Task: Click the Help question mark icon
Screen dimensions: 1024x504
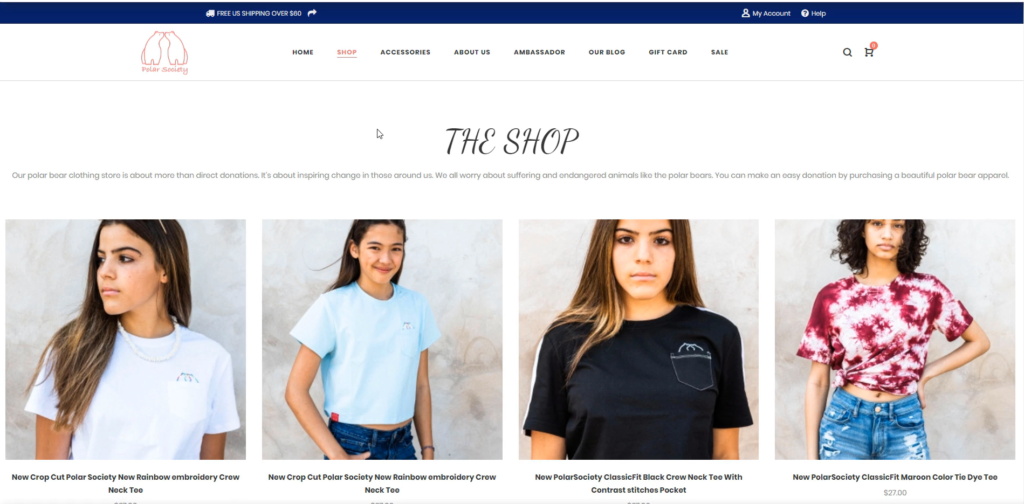Action: point(805,13)
